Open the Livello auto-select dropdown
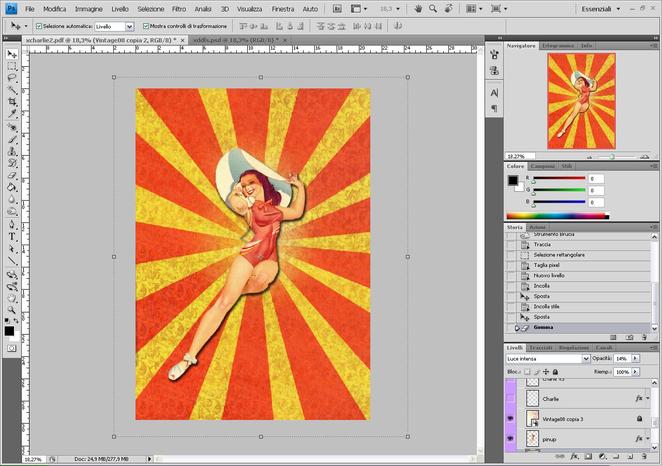The width and height of the screenshot is (662, 466). coord(129,26)
